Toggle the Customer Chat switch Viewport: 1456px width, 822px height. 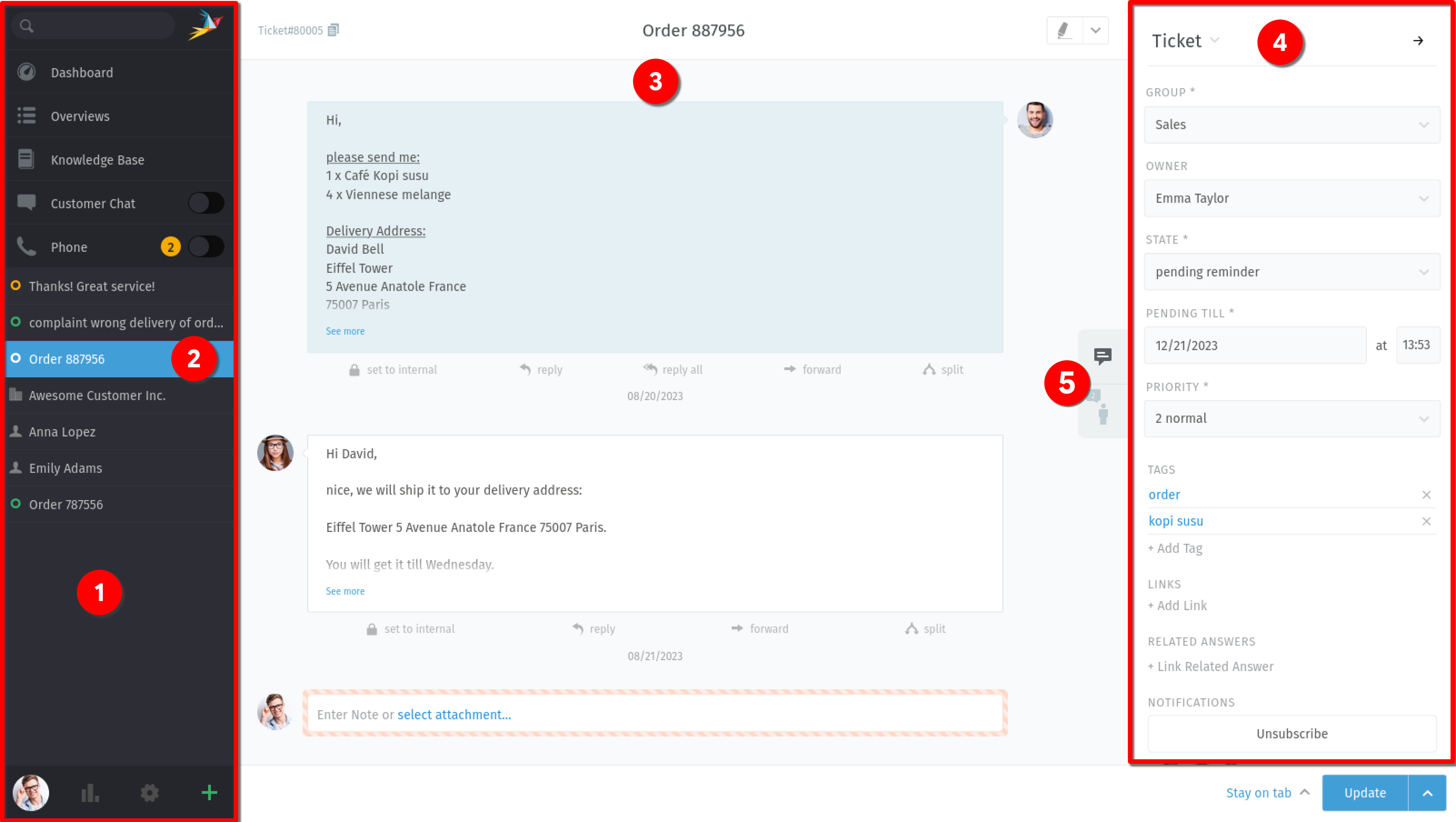[x=206, y=203]
